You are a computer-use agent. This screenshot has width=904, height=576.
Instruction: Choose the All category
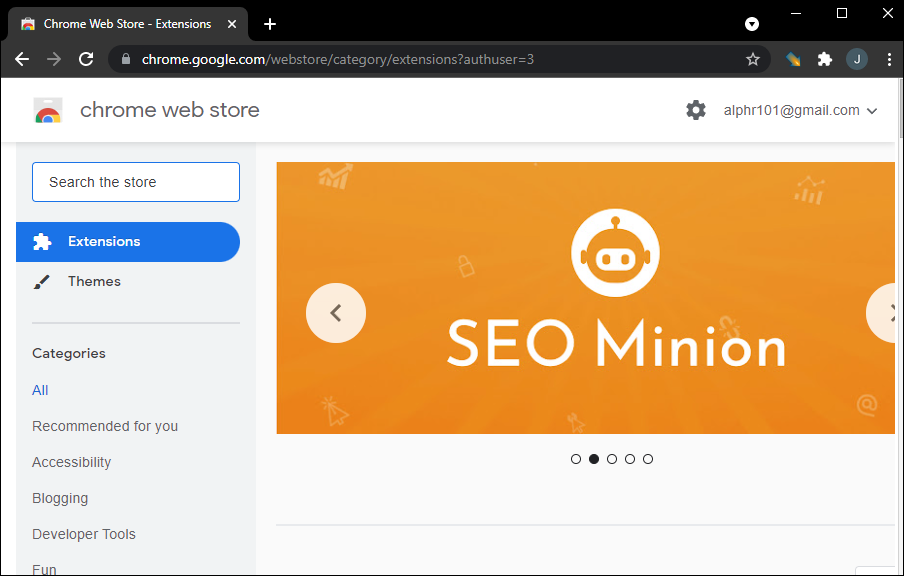pyautogui.click(x=40, y=390)
